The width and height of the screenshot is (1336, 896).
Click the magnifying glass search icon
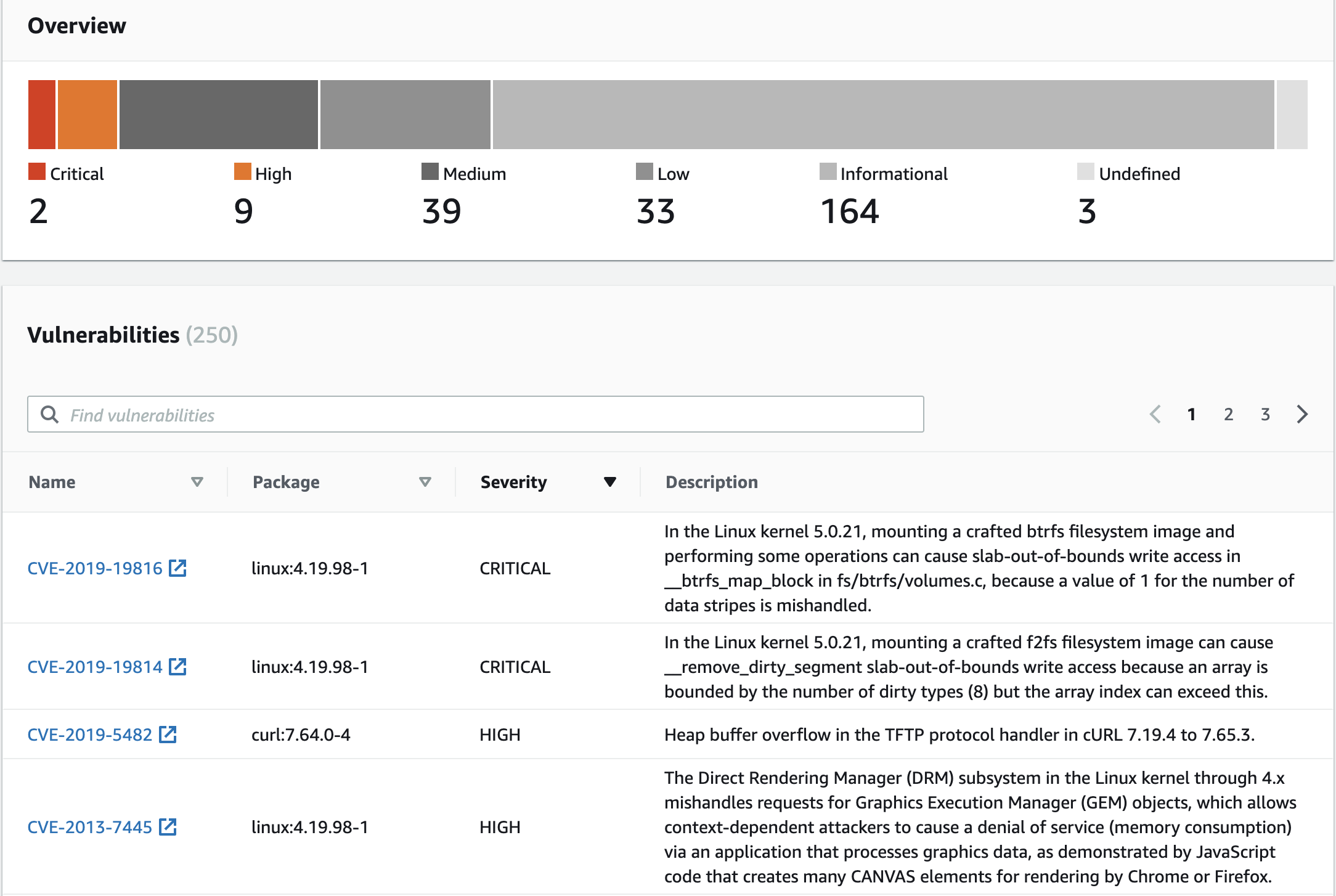coord(49,415)
